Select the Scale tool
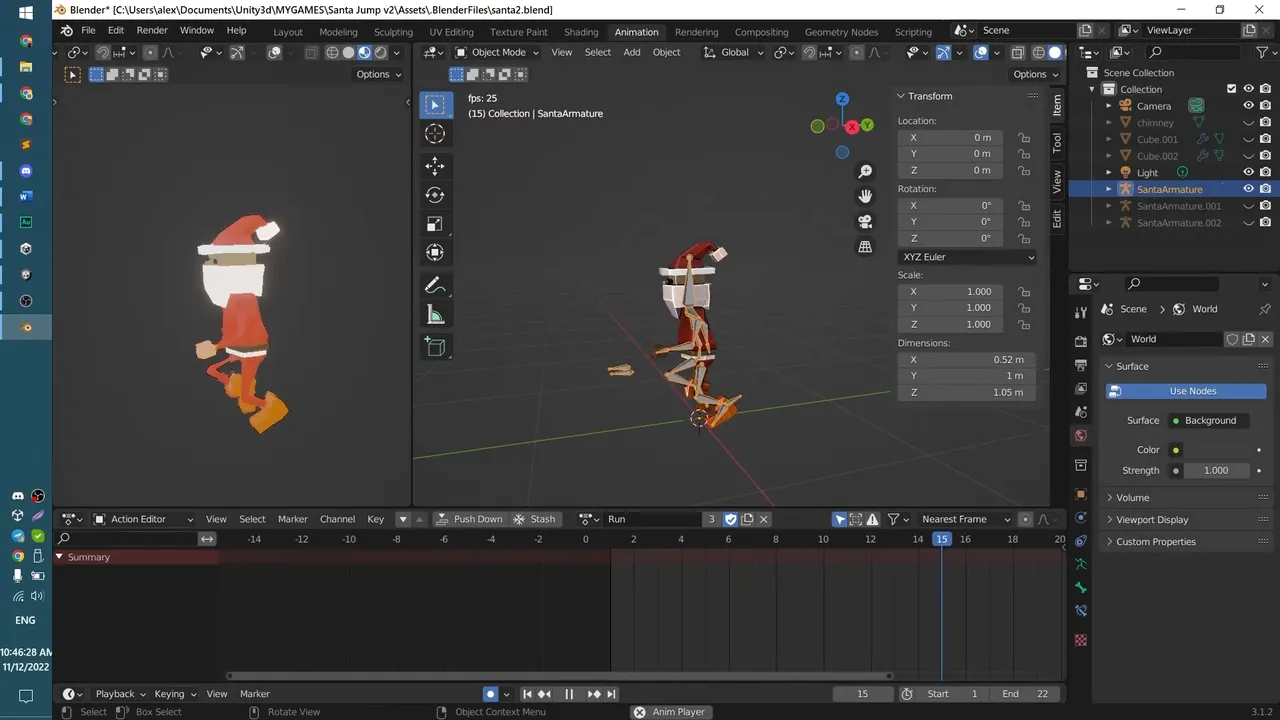1280x720 pixels. pyautogui.click(x=435, y=224)
